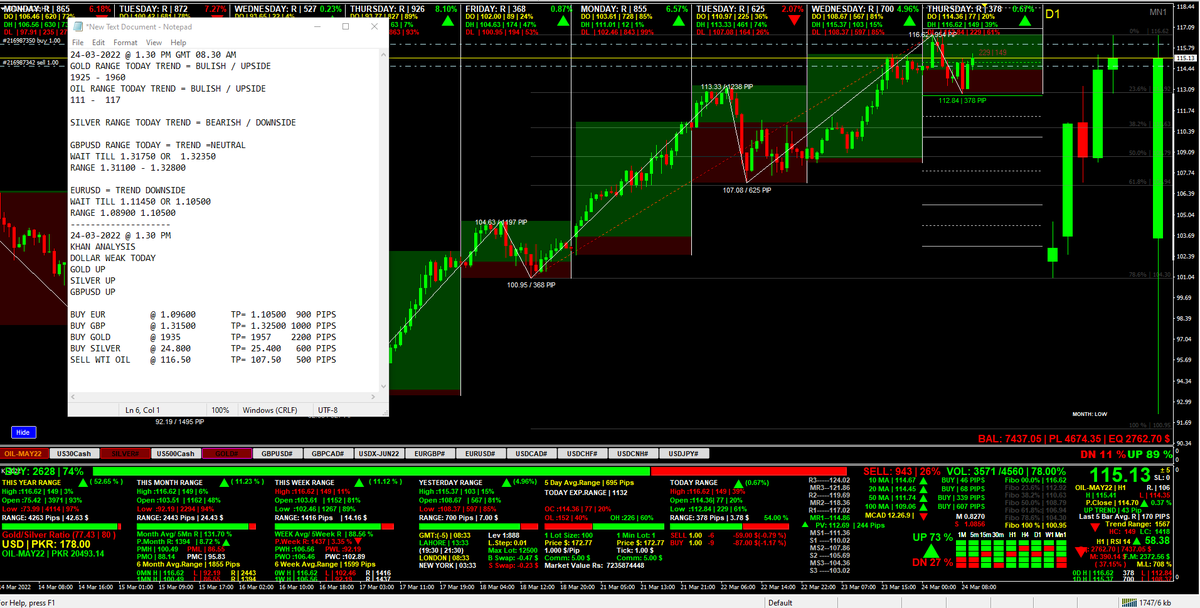Select the SILVER# symbol button
The width and height of the screenshot is (1200, 608).
coord(127,453)
